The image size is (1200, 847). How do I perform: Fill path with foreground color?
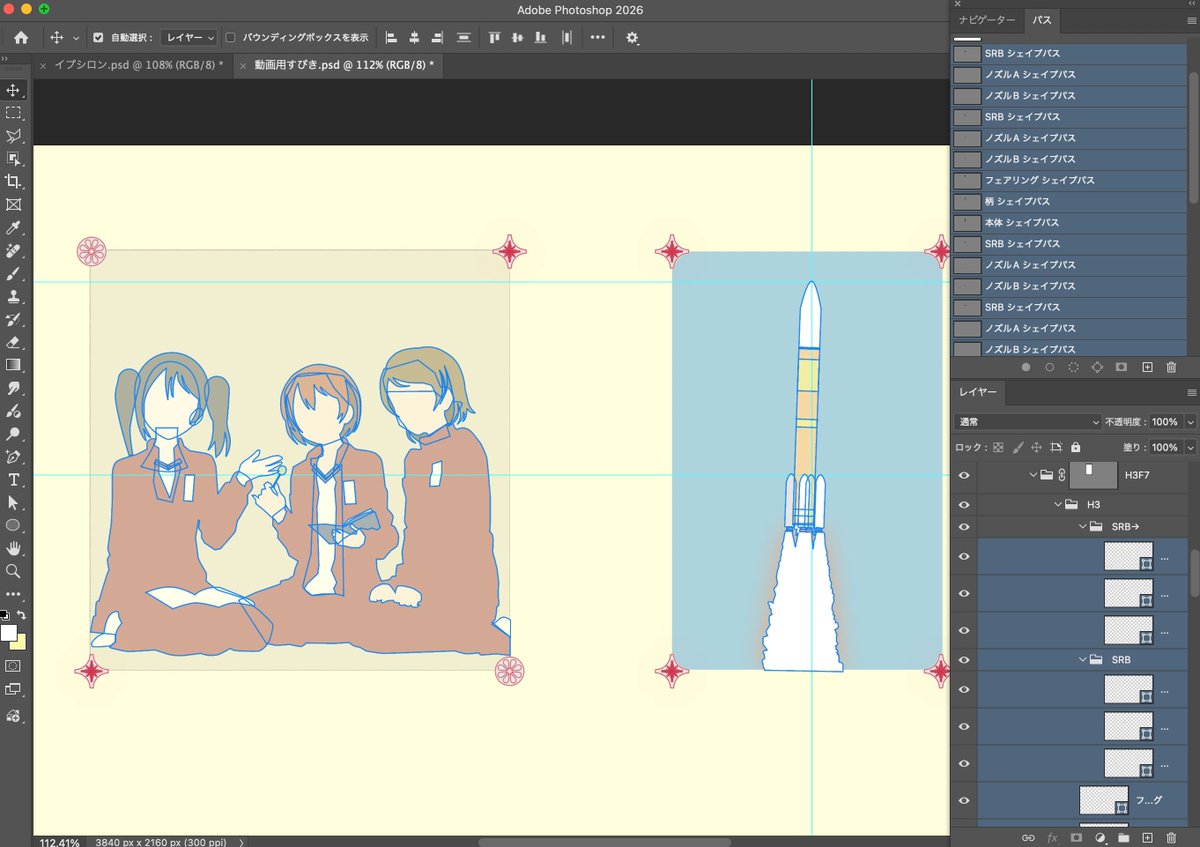1025,367
